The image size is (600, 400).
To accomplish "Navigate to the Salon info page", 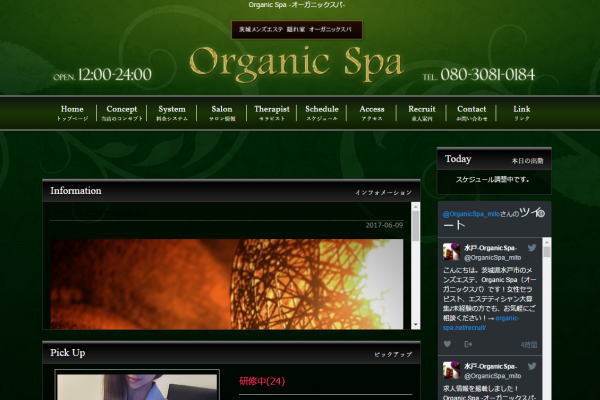I will 222,113.
